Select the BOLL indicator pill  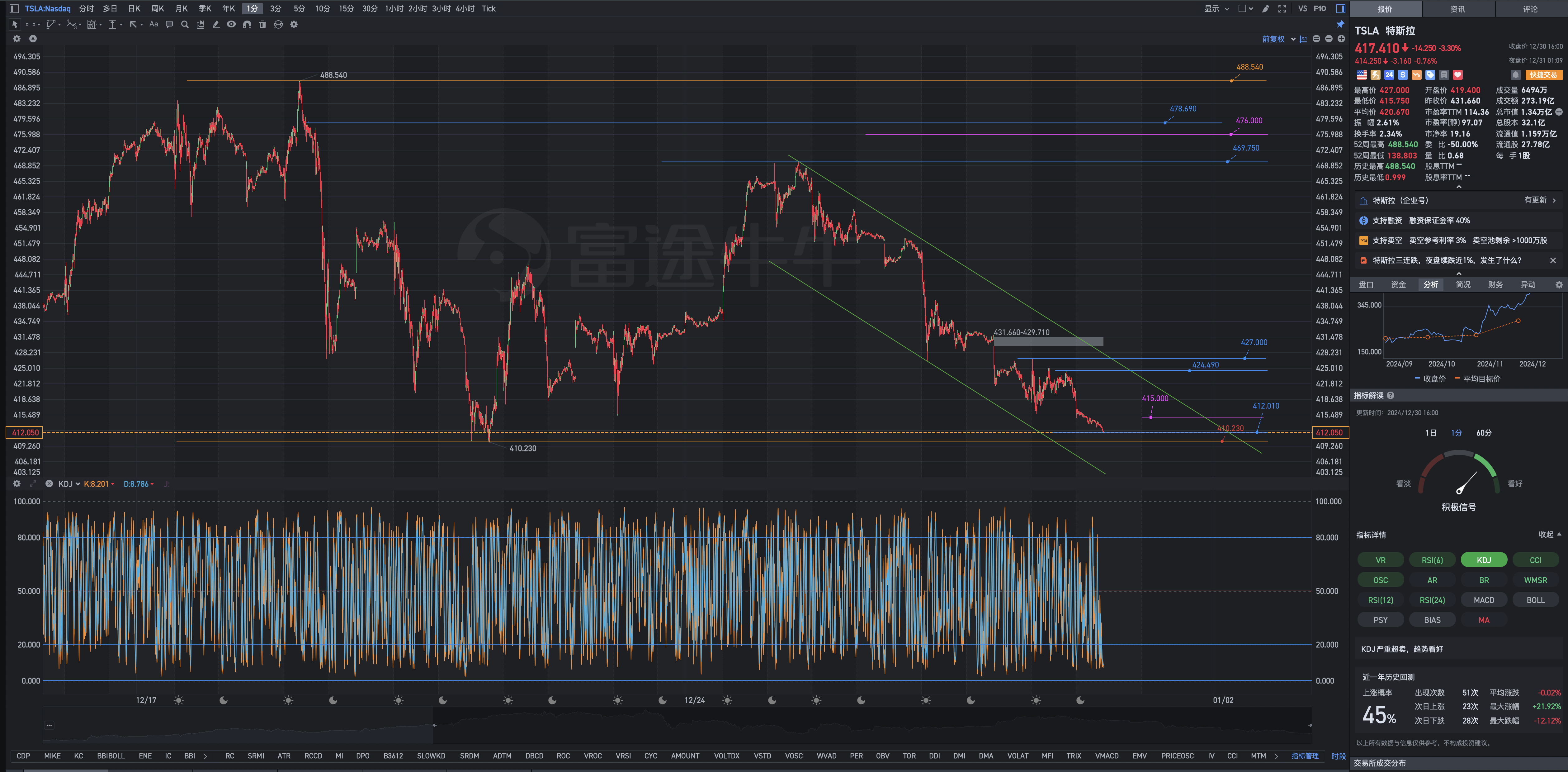tap(1535, 600)
